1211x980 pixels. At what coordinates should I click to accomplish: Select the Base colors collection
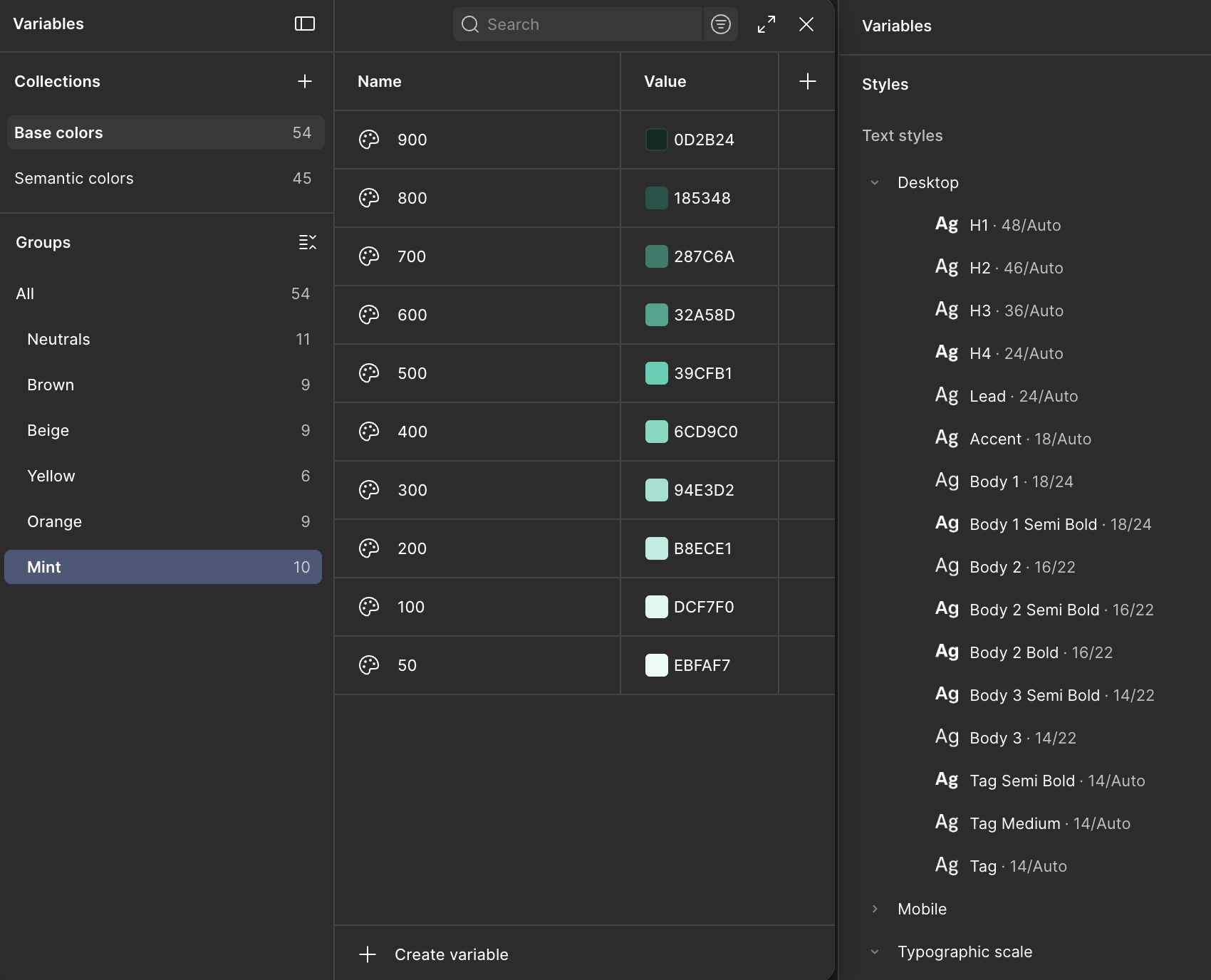[165, 132]
